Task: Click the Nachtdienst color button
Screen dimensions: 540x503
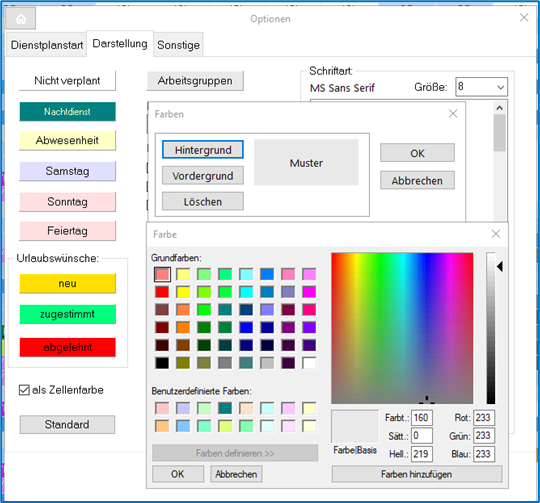Action: click(67, 112)
